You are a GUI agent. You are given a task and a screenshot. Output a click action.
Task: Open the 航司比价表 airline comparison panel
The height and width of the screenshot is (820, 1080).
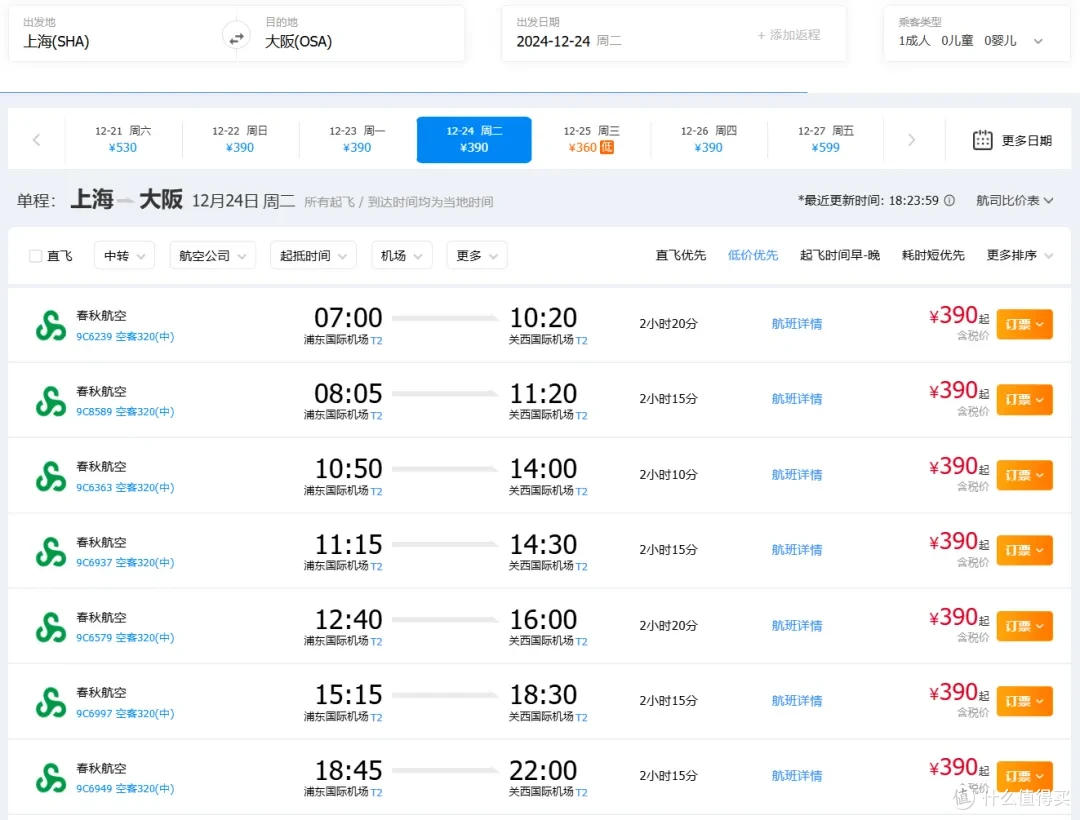pyautogui.click(x=1008, y=200)
